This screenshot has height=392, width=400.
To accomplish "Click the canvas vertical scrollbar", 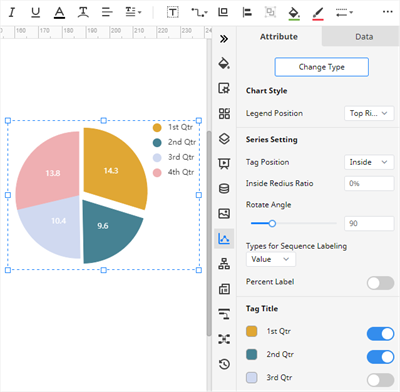I will click(209, 233).
